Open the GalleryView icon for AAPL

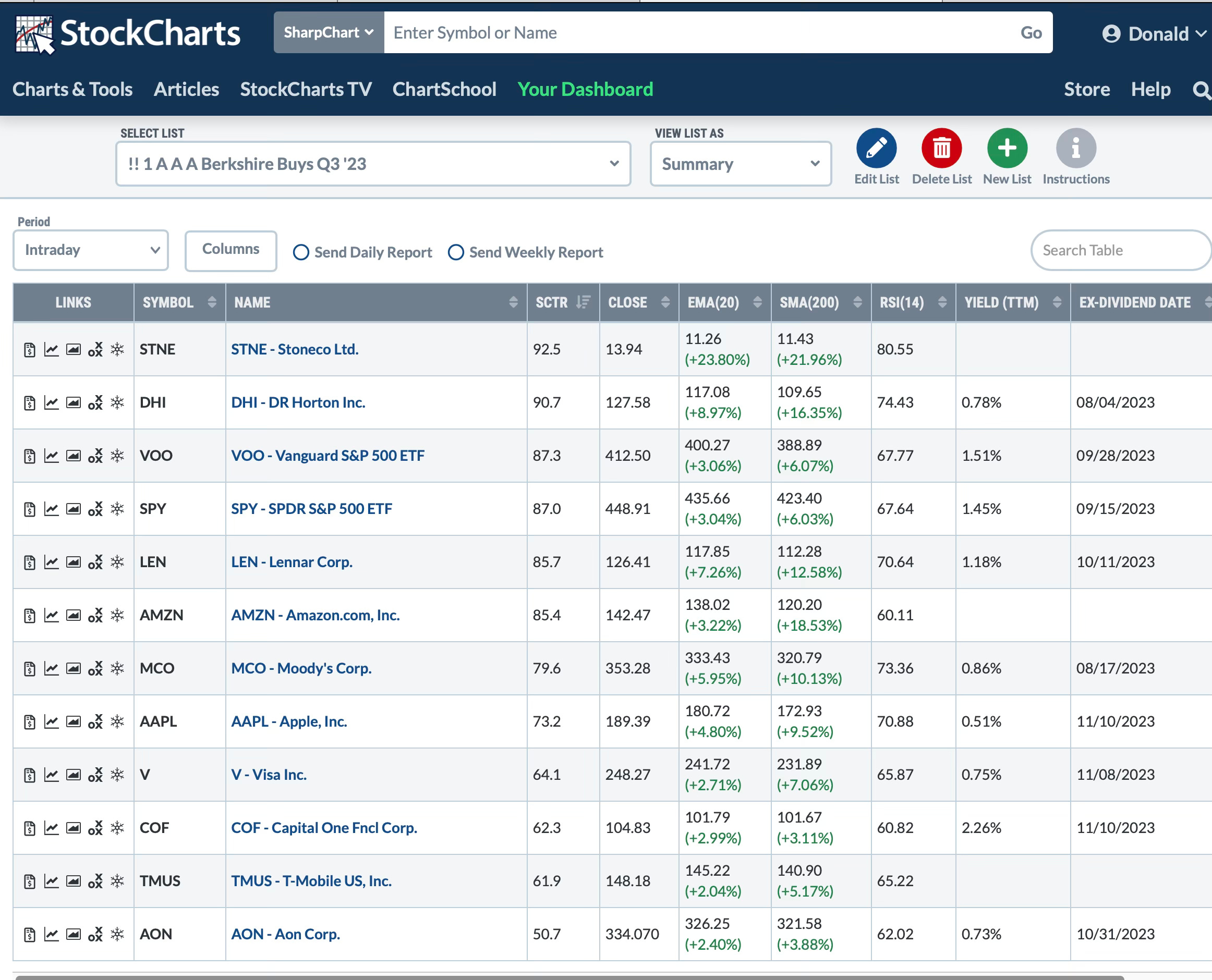(x=74, y=721)
